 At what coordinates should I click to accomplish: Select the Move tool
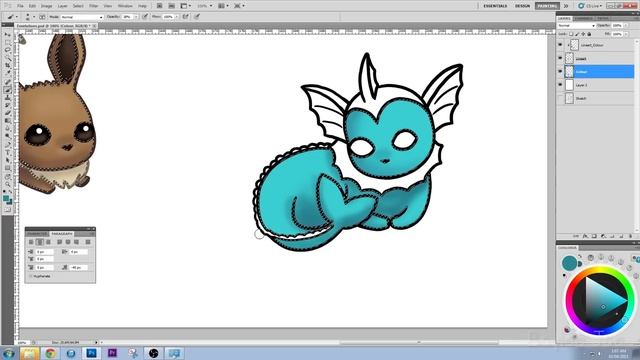point(8,35)
